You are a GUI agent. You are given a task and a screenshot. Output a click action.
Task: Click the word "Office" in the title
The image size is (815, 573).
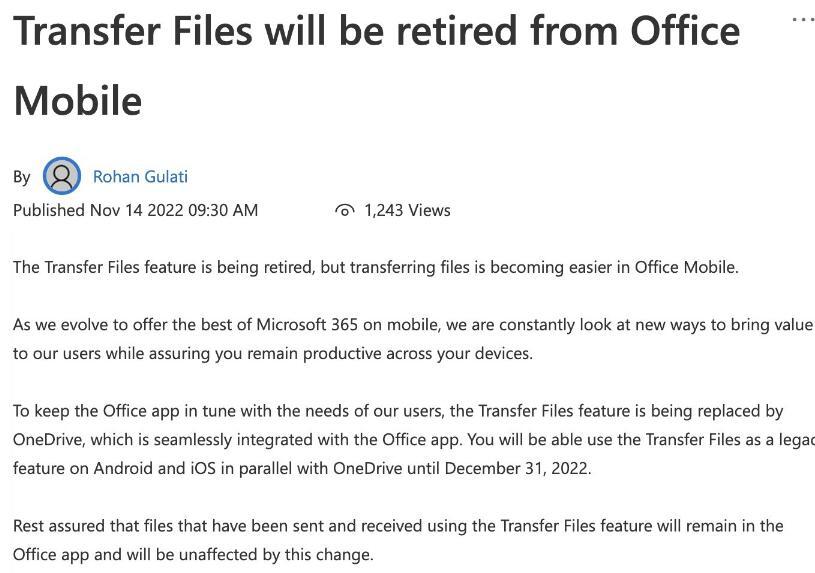point(685,32)
